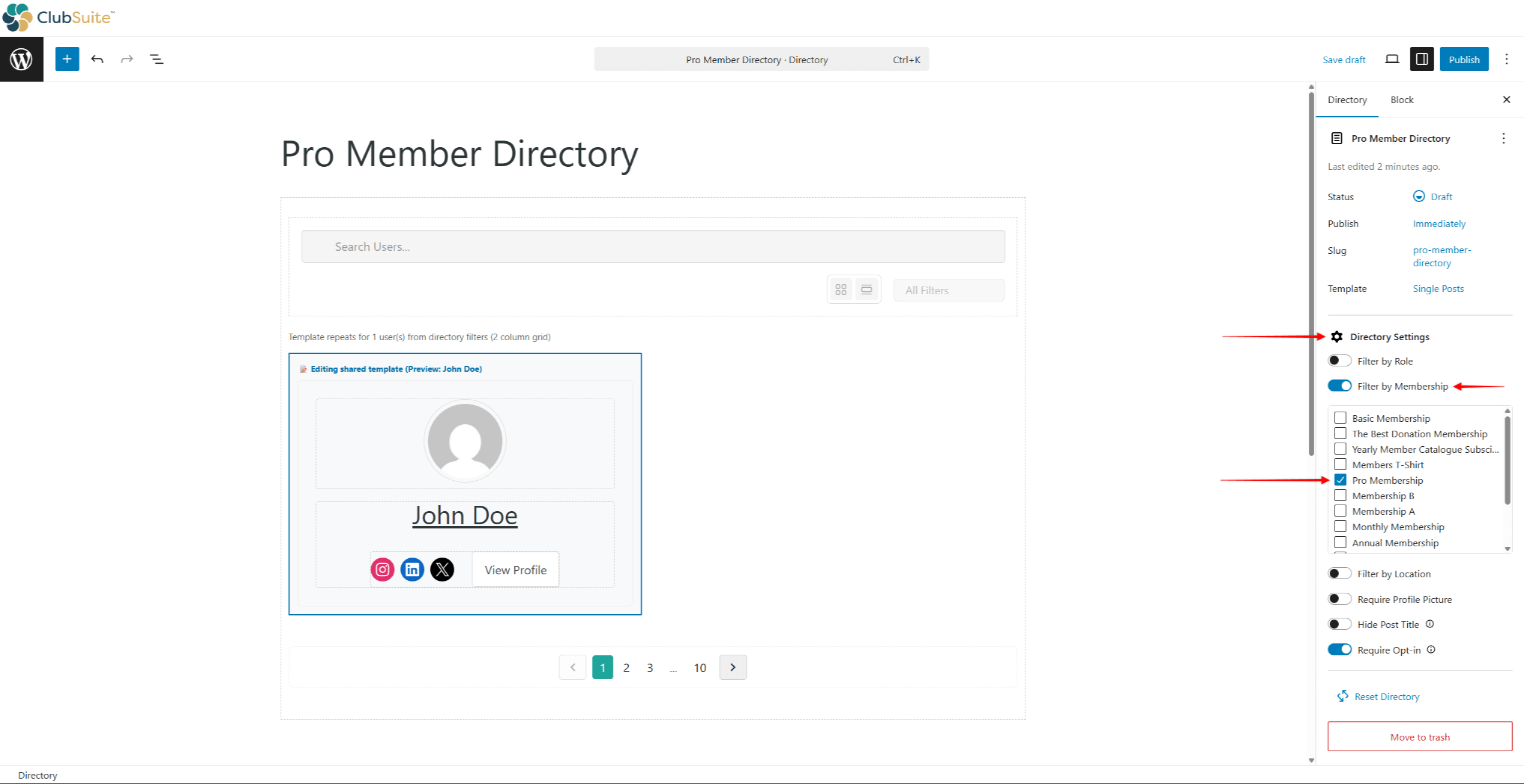Switch to grid view layout in the directory

coord(841,289)
